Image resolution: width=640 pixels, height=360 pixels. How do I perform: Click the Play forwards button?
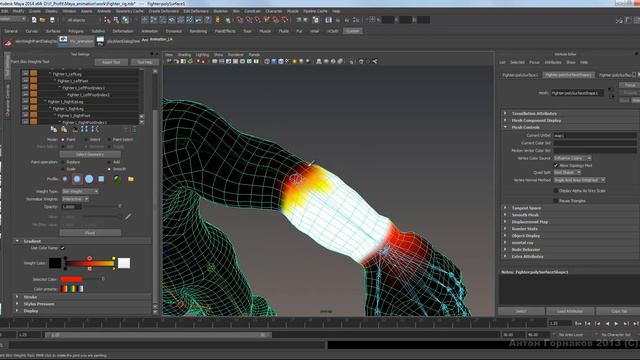tap(616, 323)
